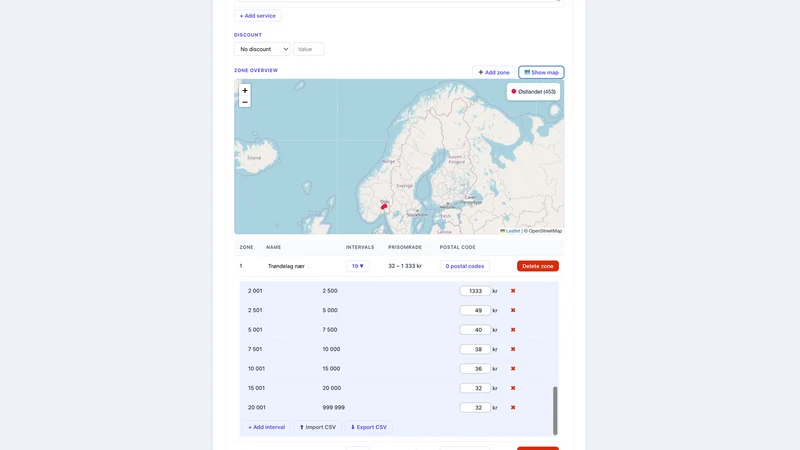Remove the 20 001–999 999 interval
Screen dimensions: 800x450
tap(513, 407)
